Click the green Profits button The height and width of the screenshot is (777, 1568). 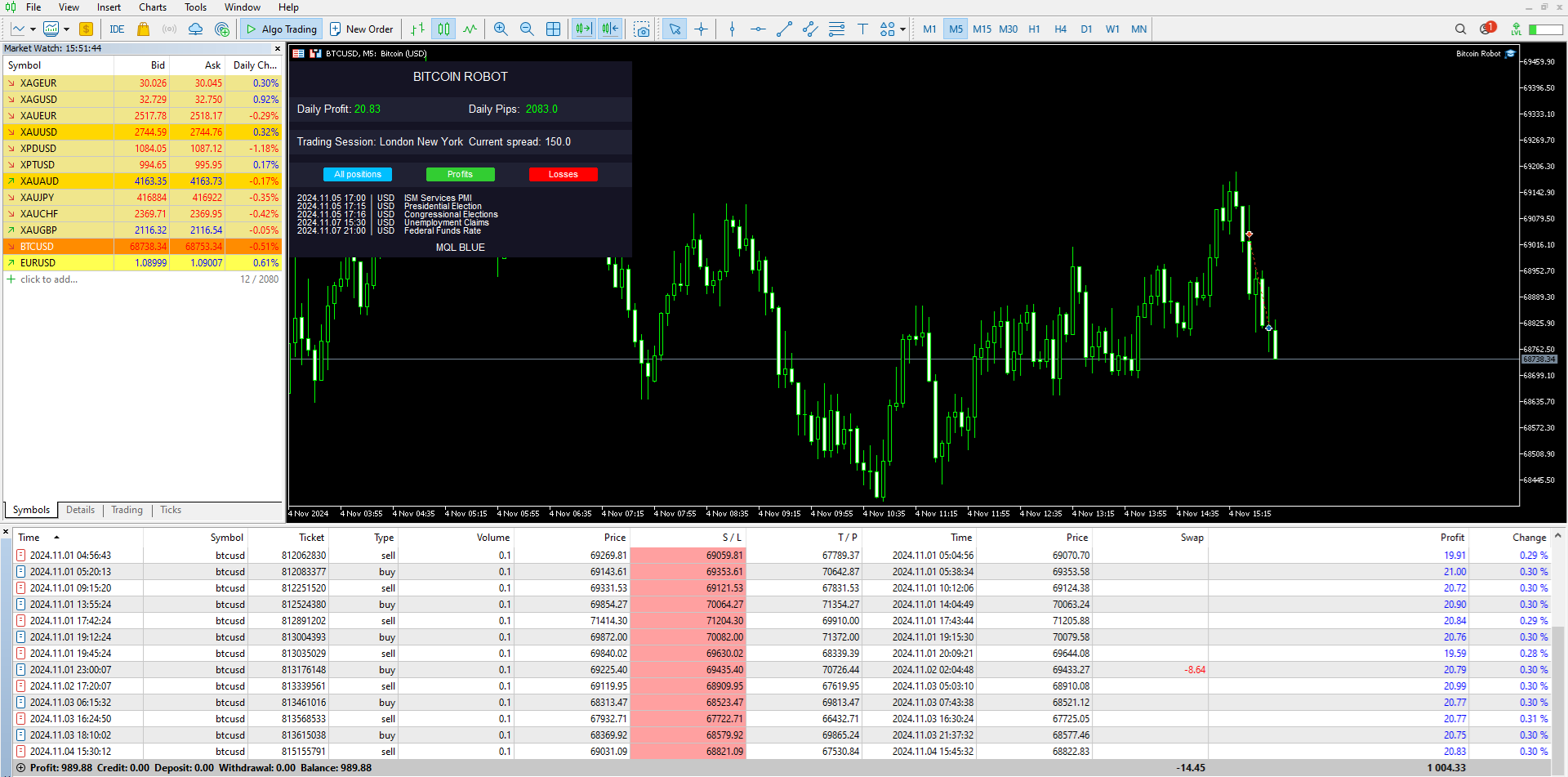[x=460, y=175]
